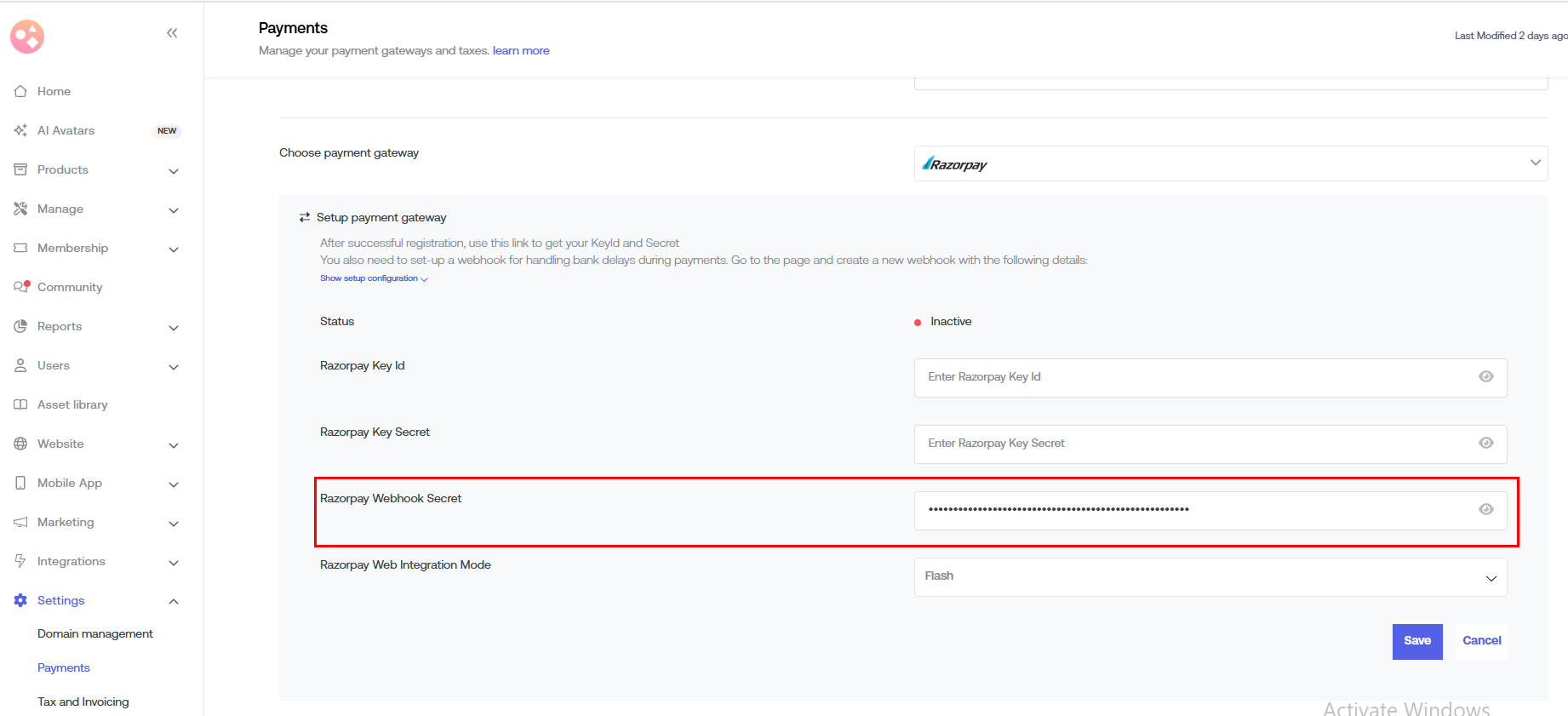Click the Community icon with red dot
The height and width of the screenshot is (716, 1568).
click(x=21, y=287)
